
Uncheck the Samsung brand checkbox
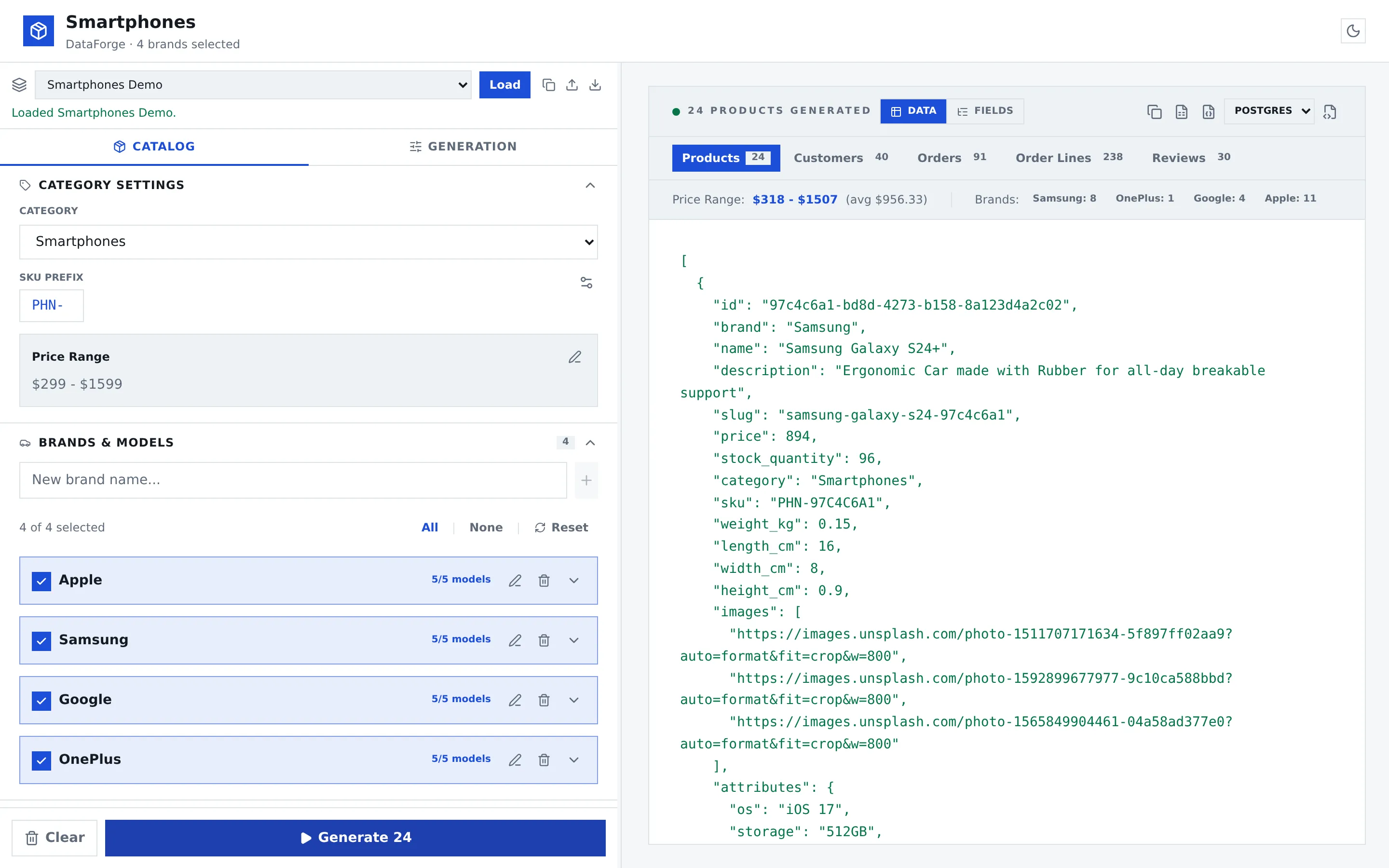[41, 641]
